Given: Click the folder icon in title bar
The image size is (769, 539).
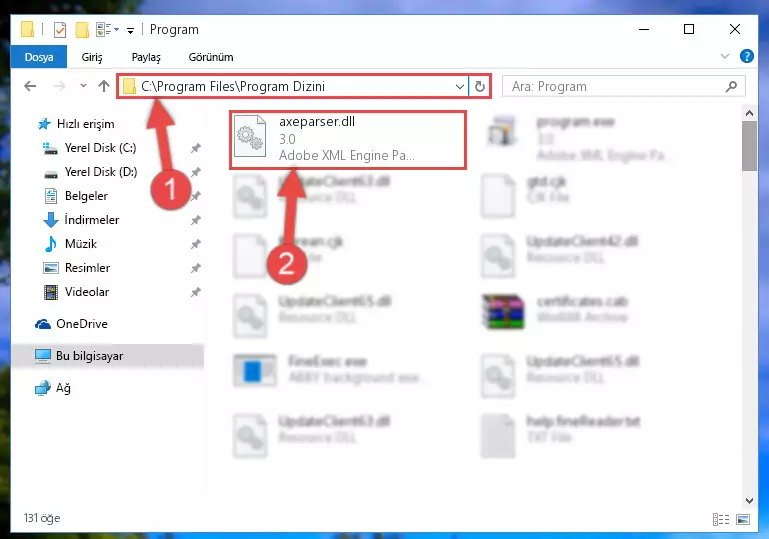Looking at the screenshot, I should [28, 30].
